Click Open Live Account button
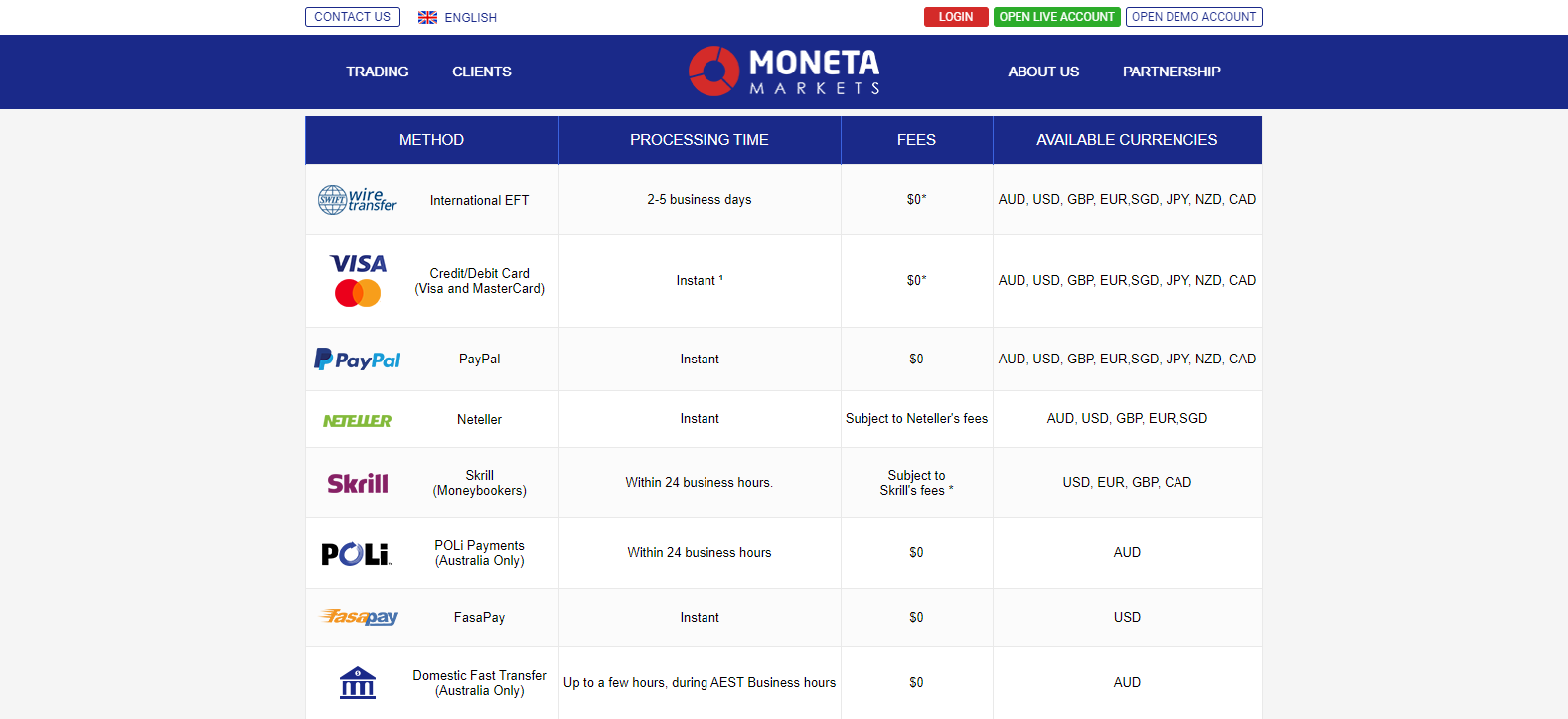Screen dimensions: 1568x719 pos(1057,17)
